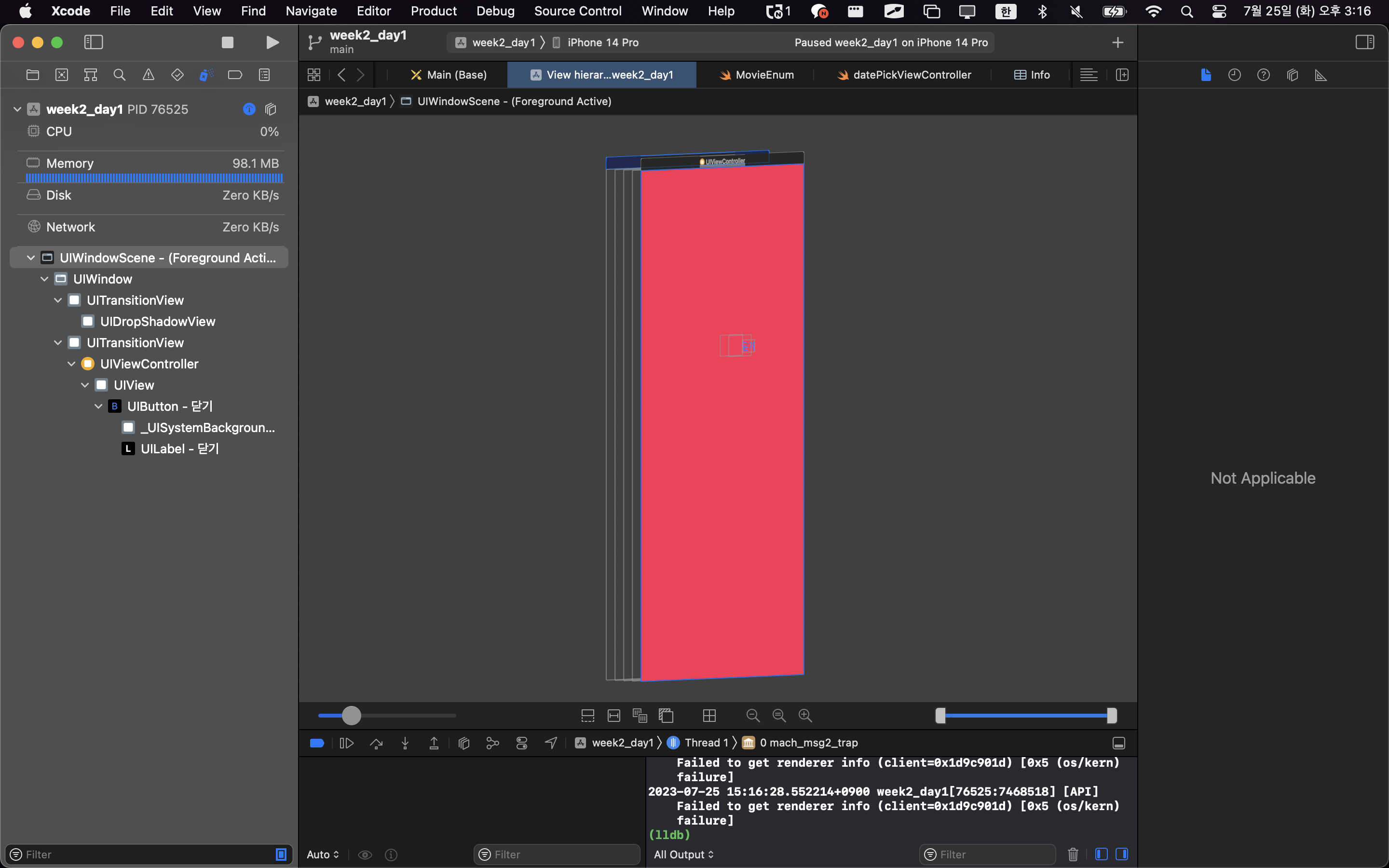Select the Debug navigator icon
Viewport: 1389px width, 868px height.
click(206, 75)
